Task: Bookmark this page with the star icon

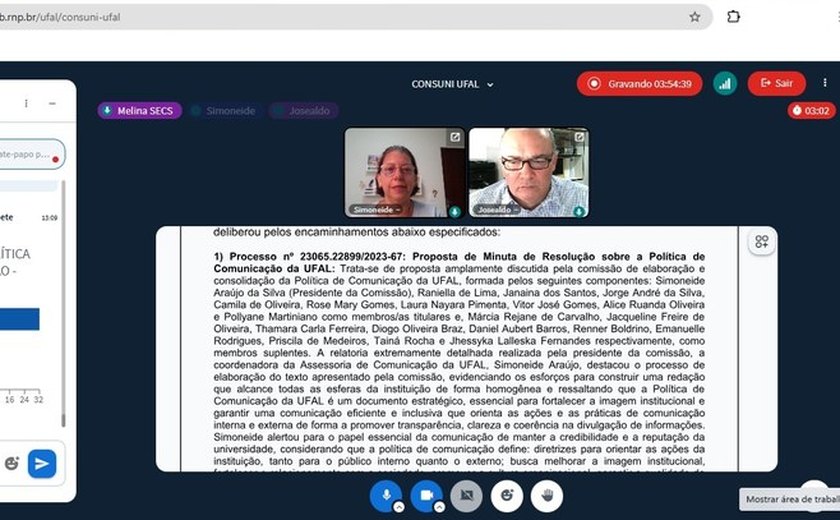Action: (x=695, y=17)
